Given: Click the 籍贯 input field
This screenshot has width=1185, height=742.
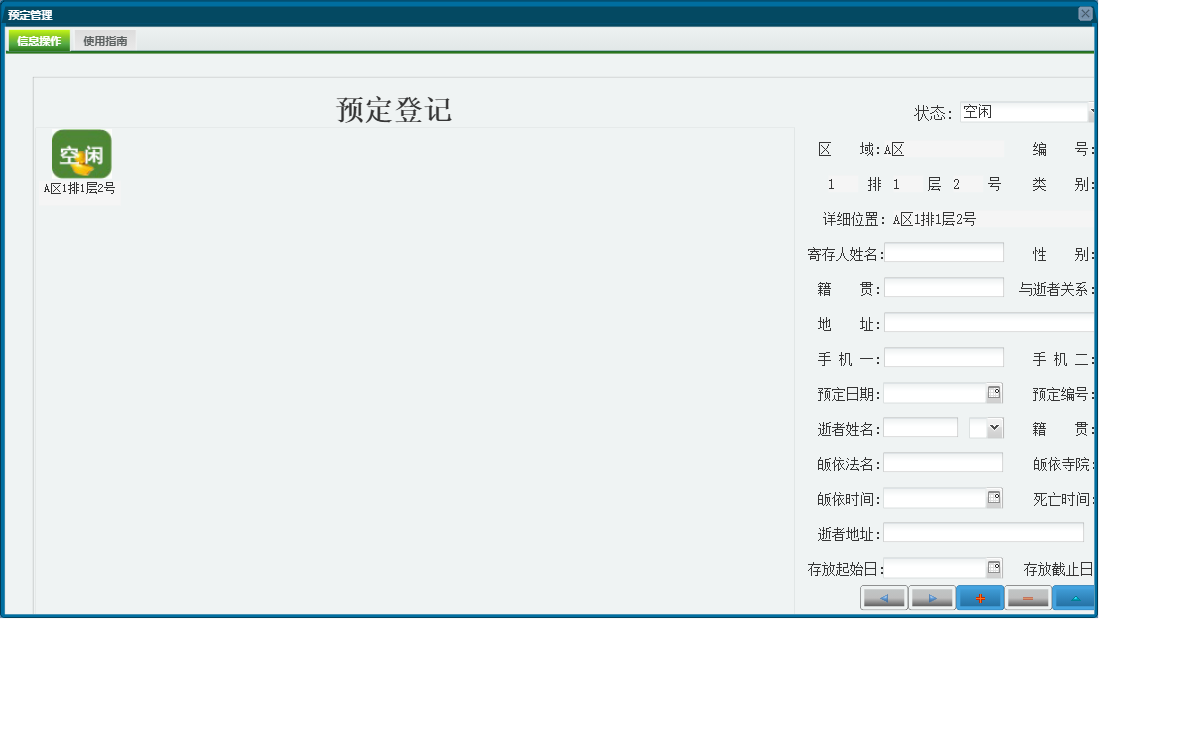Looking at the screenshot, I should [x=944, y=287].
